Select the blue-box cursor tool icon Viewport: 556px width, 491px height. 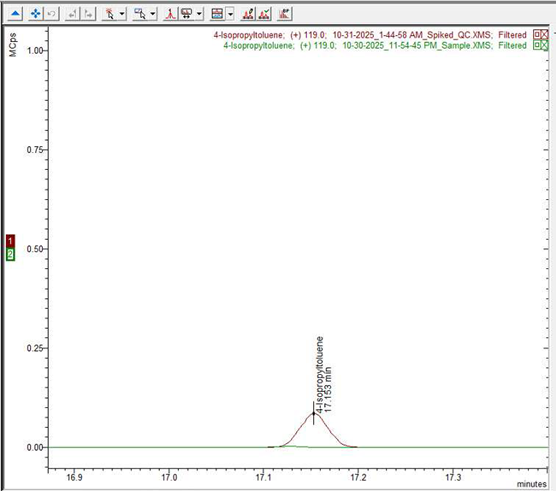pos(140,14)
